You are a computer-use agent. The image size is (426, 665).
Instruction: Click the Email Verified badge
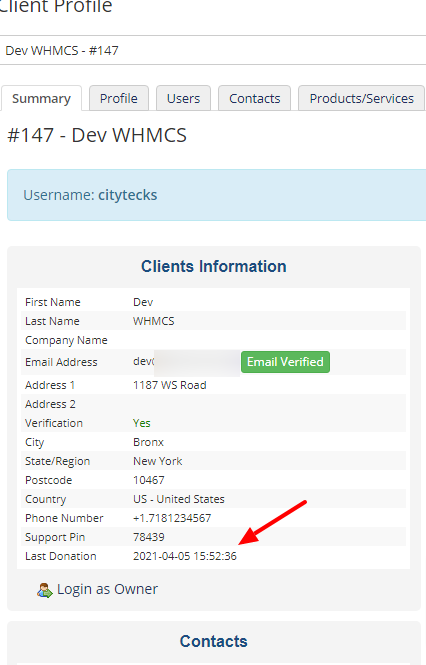pos(285,362)
